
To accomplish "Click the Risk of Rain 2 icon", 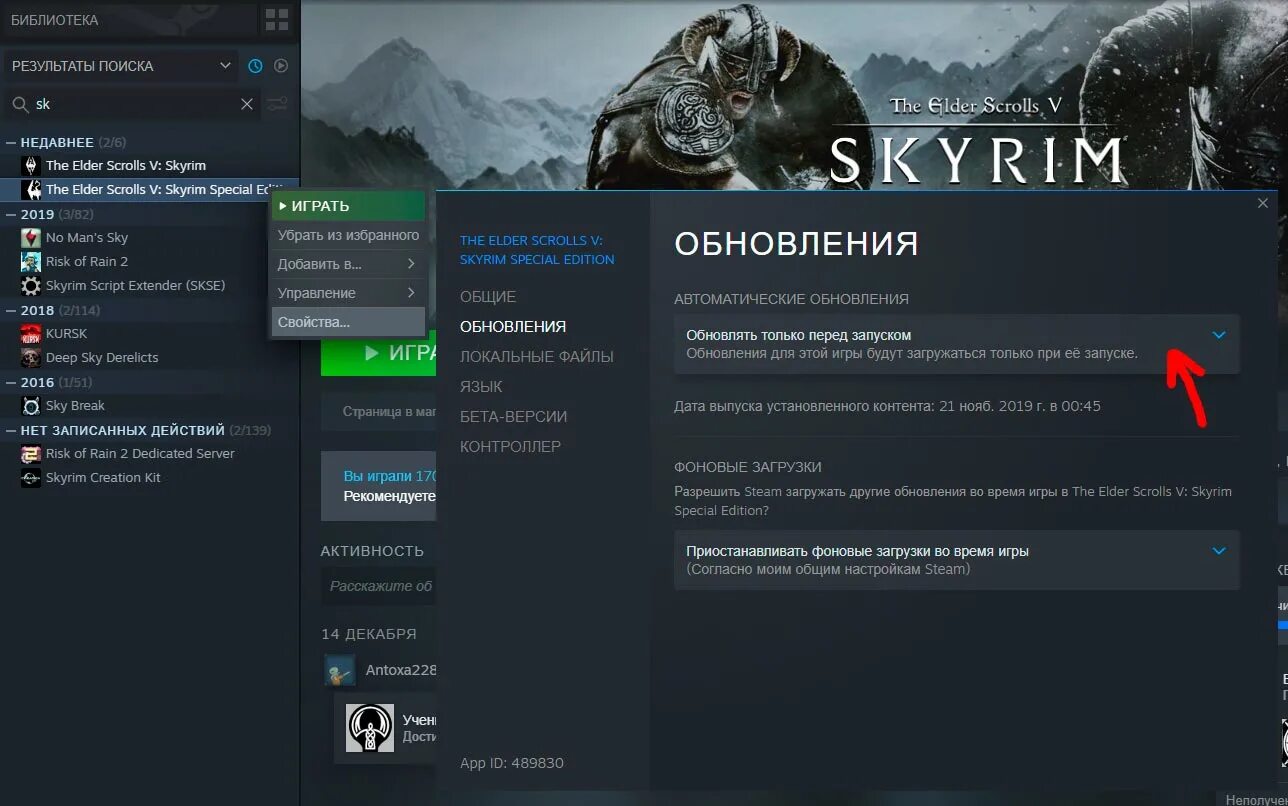I will coord(31,261).
